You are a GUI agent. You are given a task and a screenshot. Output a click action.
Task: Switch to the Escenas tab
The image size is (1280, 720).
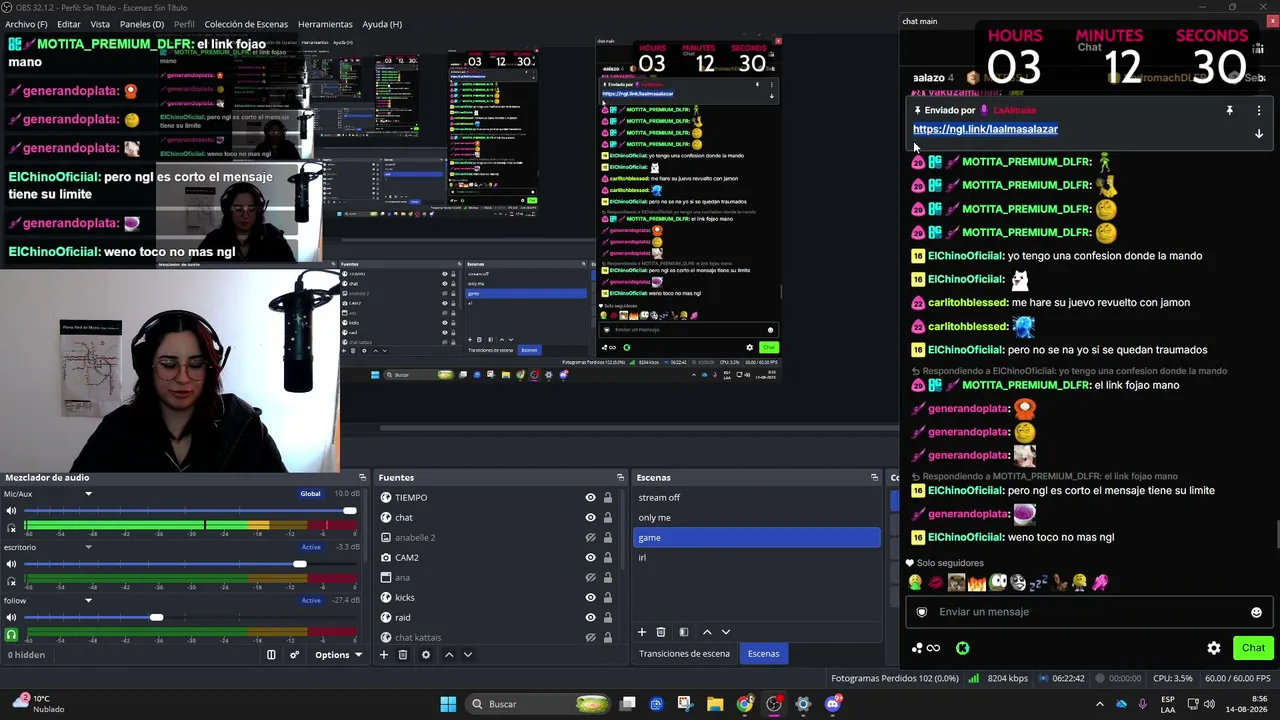763,654
